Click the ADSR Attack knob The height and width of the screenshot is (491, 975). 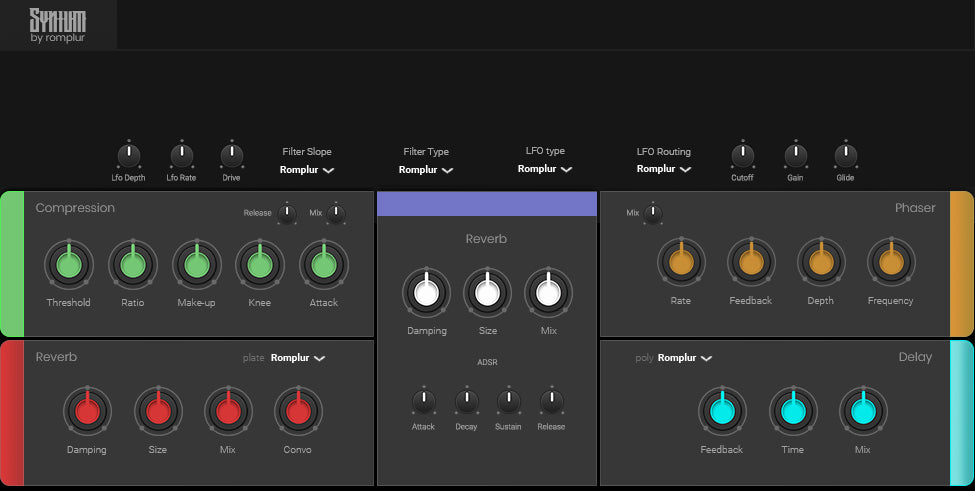[x=424, y=402]
